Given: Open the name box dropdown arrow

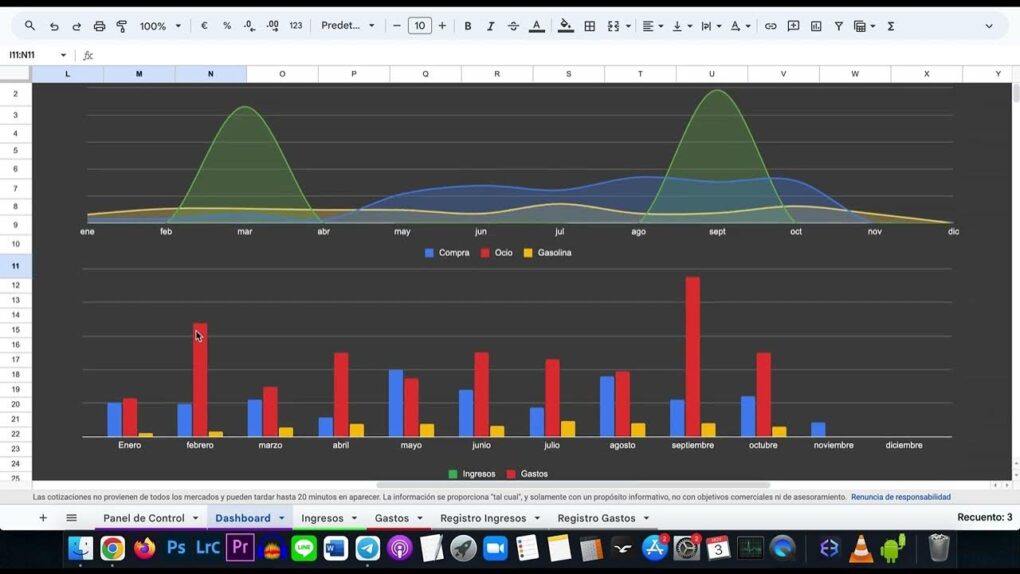Looking at the screenshot, I should coord(63,55).
